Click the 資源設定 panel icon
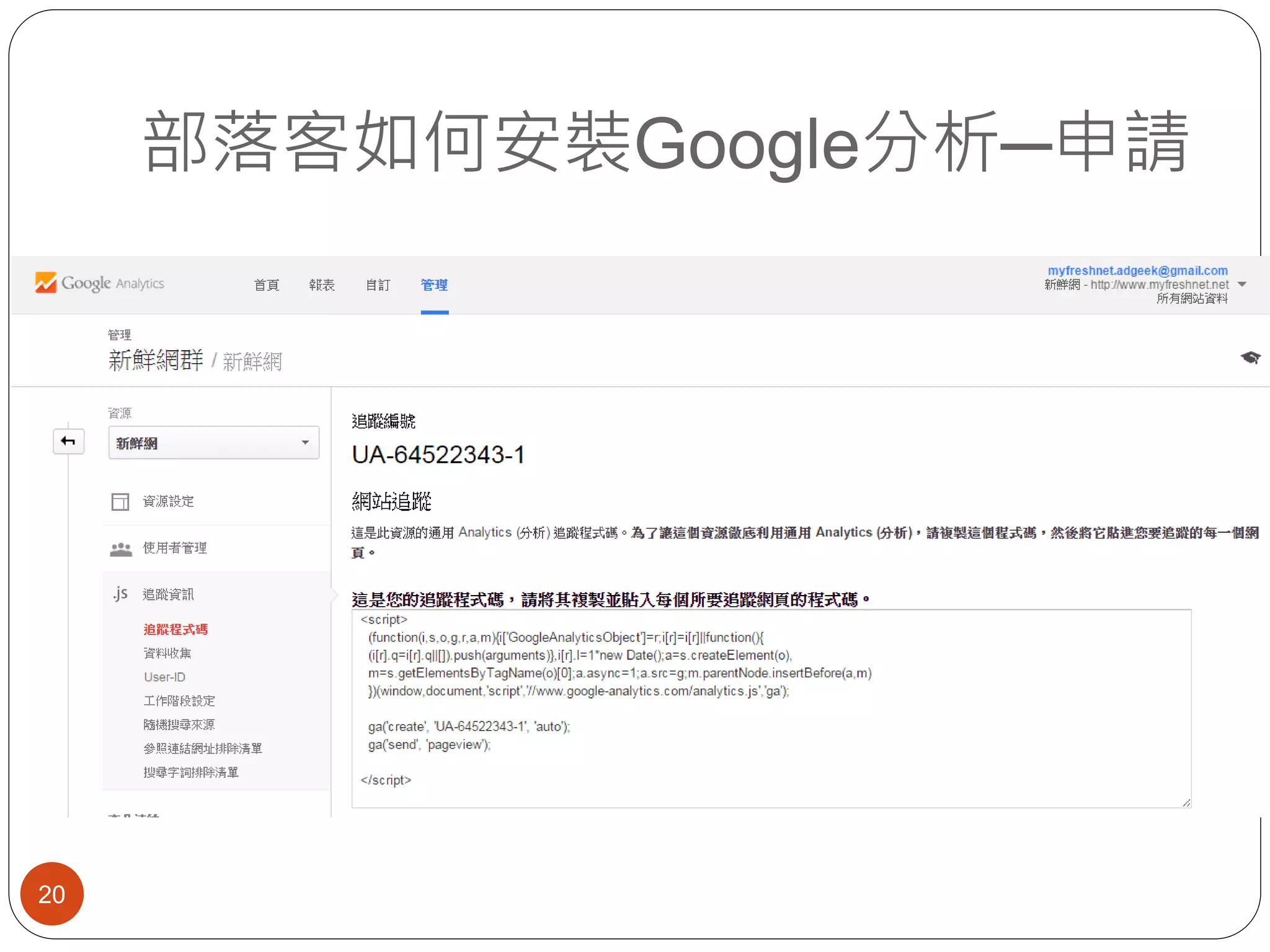 (120, 501)
